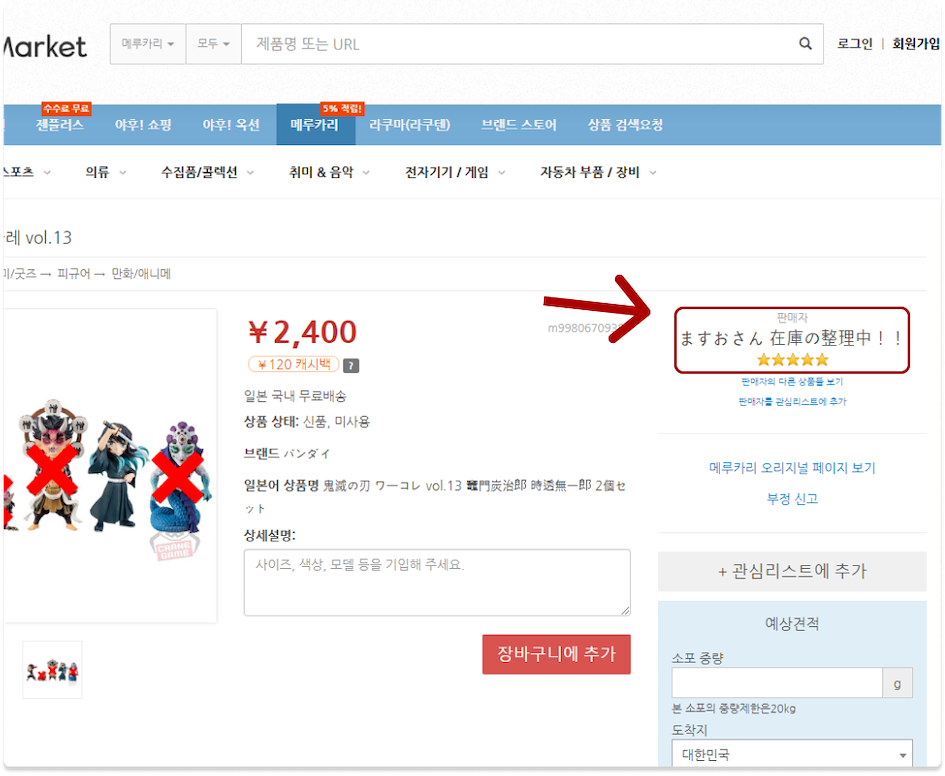Click the cashback help question mark icon
The image size is (945, 776).
point(351,365)
